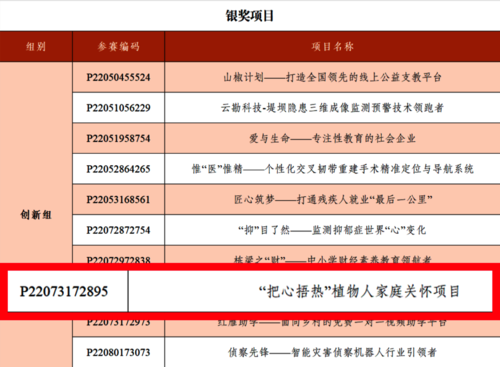Click the highlighted “把心捂热”植物人家庭关怀项目 text
The width and height of the screenshot is (500, 367).
359,292
